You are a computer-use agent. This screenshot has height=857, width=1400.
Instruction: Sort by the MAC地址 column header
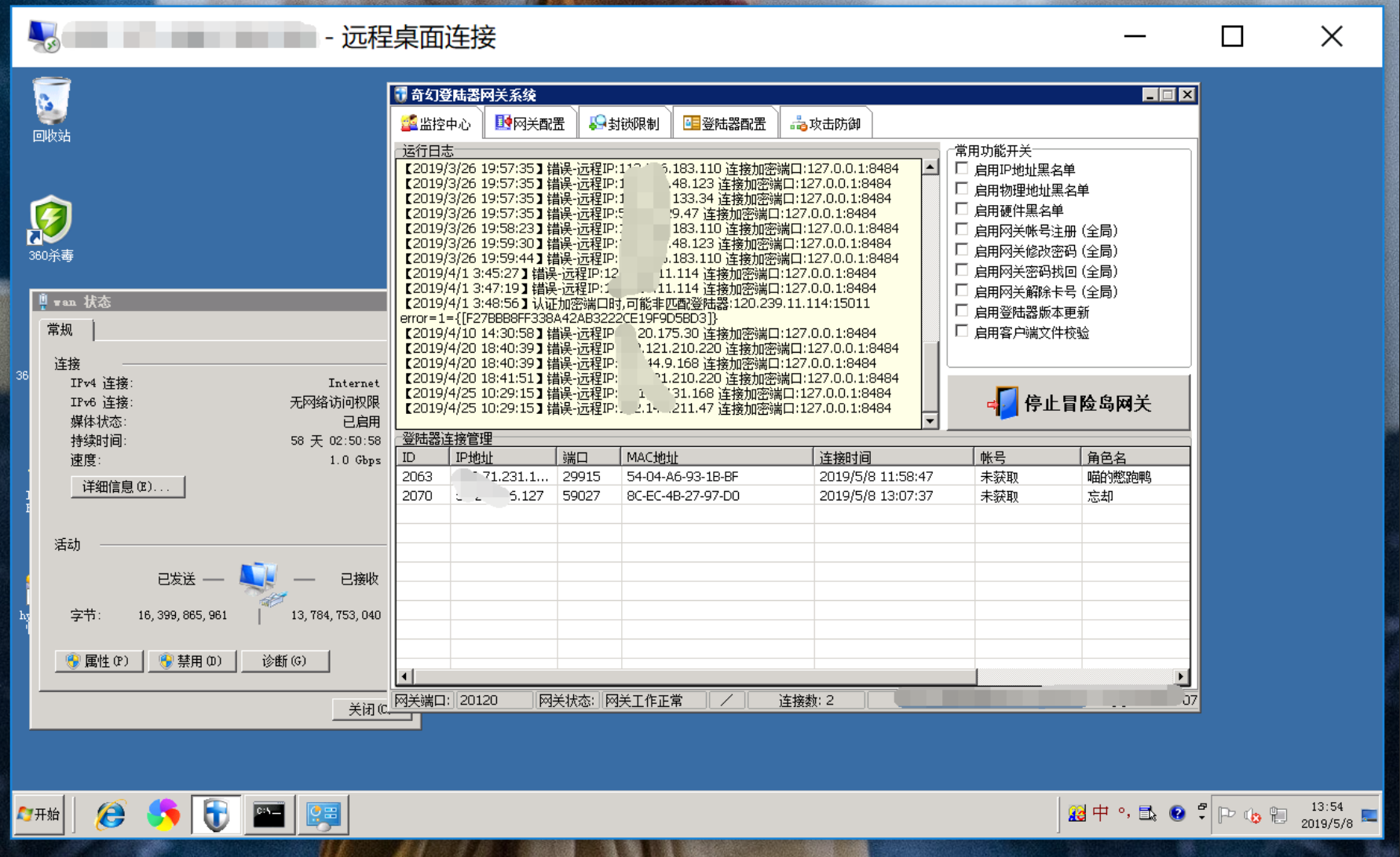[717, 456]
